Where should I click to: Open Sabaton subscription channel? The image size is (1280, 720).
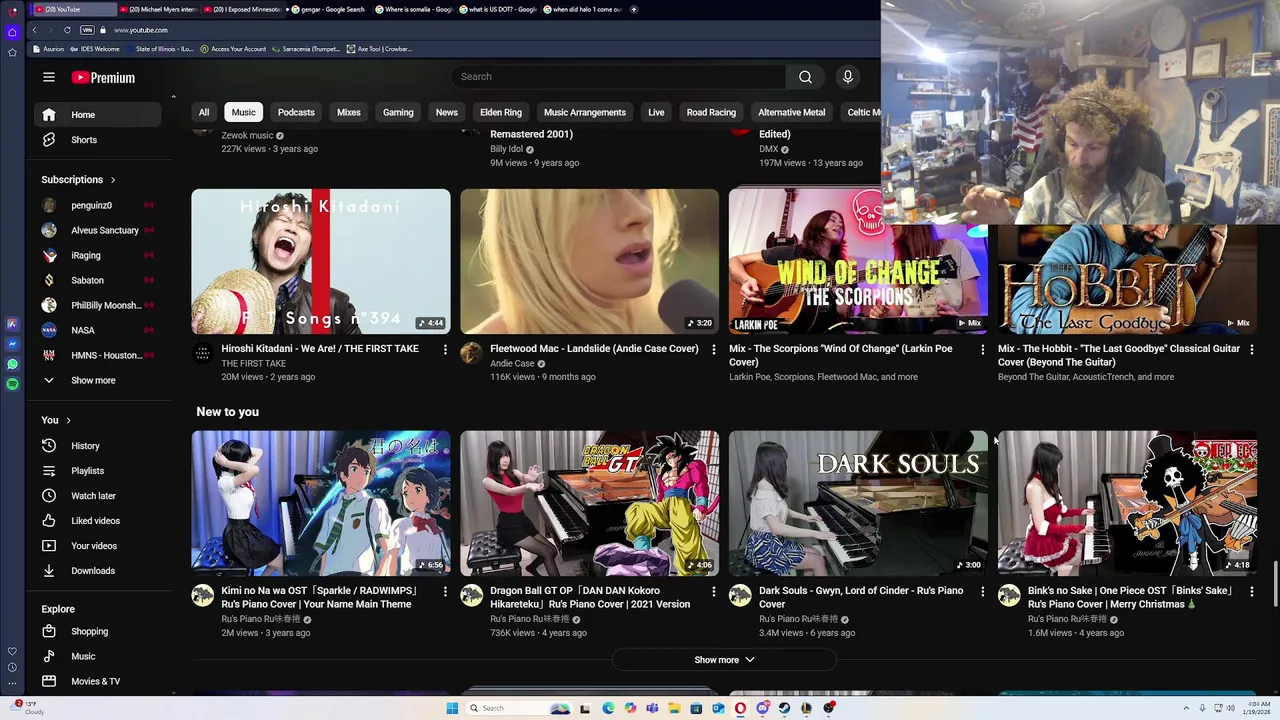98,281
